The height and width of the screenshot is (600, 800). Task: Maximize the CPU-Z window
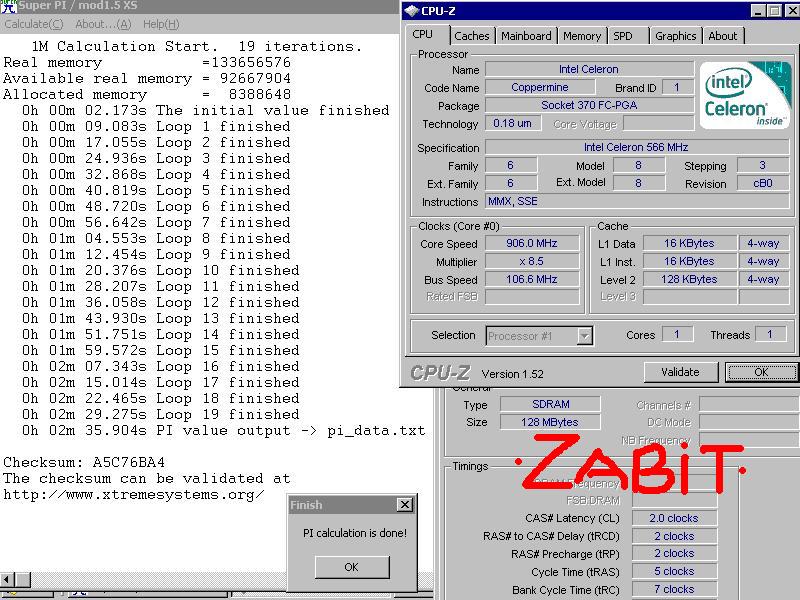tap(774, 11)
